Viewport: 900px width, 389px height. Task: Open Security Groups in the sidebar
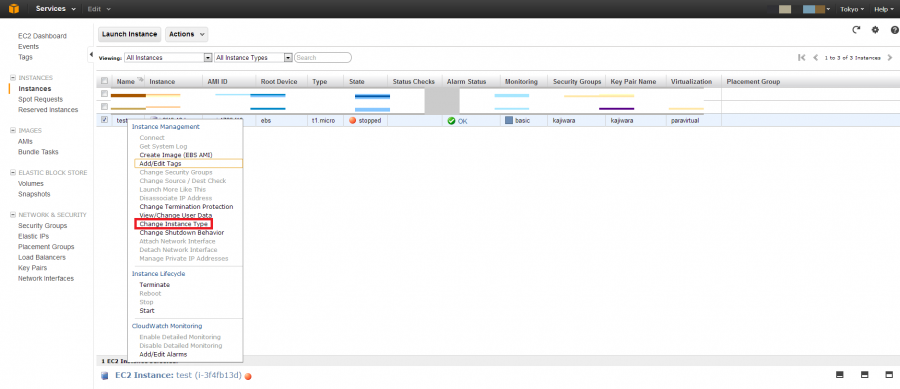pyautogui.click(x=42, y=225)
